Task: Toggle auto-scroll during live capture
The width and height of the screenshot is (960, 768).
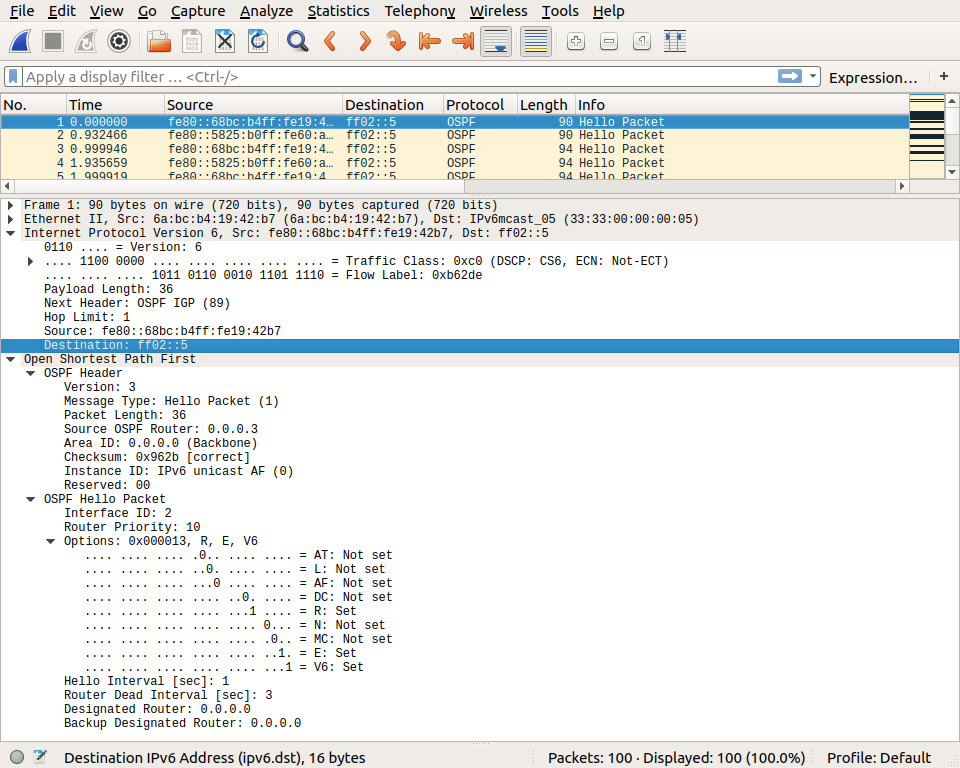Action: click(496, 42)
